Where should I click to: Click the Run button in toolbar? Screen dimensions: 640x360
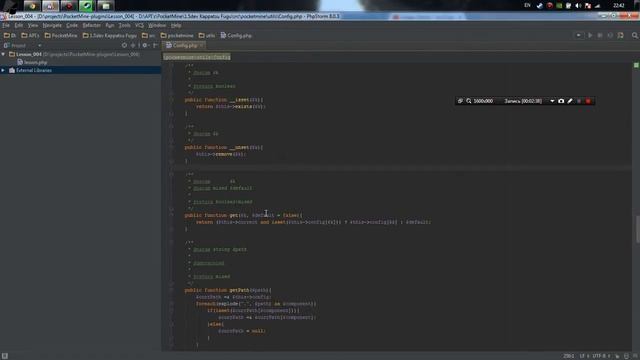click(590, 36)
